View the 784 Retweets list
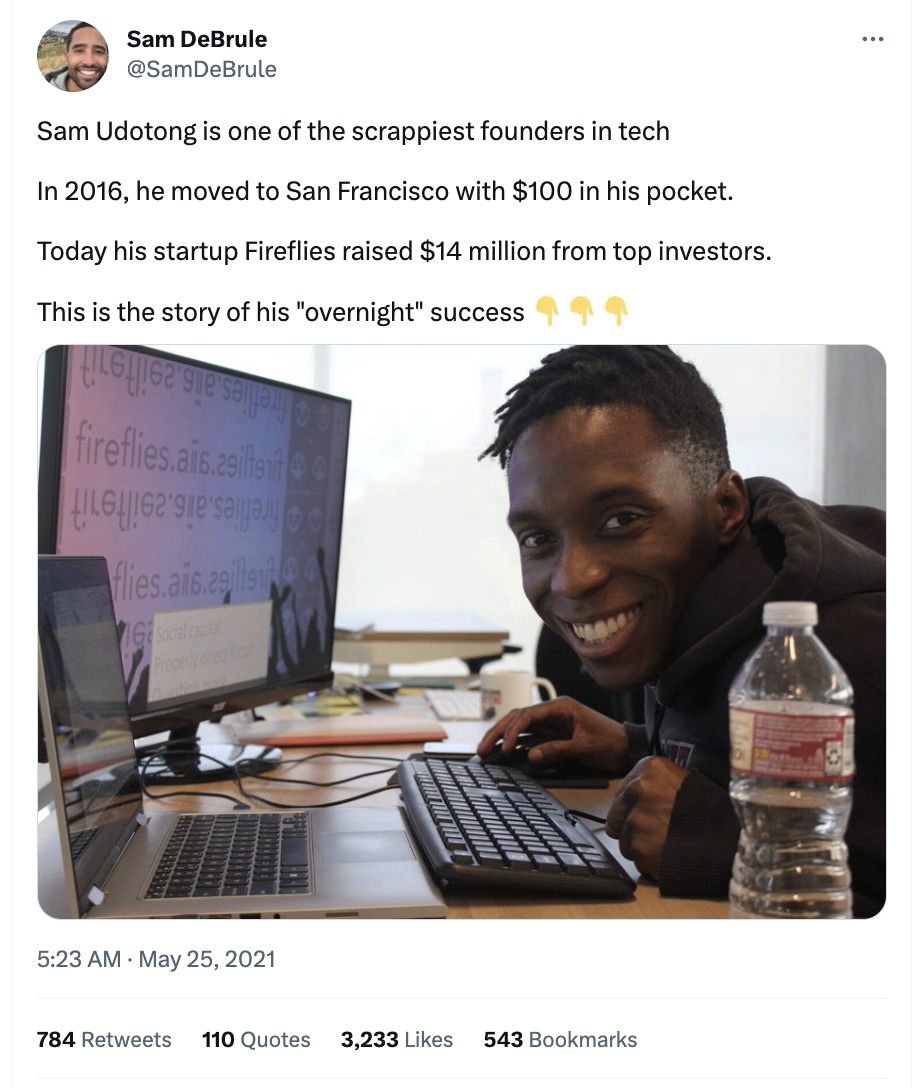This screenshot has width=924, height=1088. 104,1040
